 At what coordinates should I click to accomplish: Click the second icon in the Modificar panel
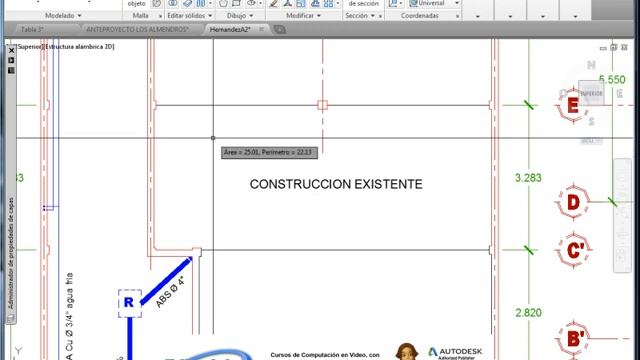coord(288,4)
